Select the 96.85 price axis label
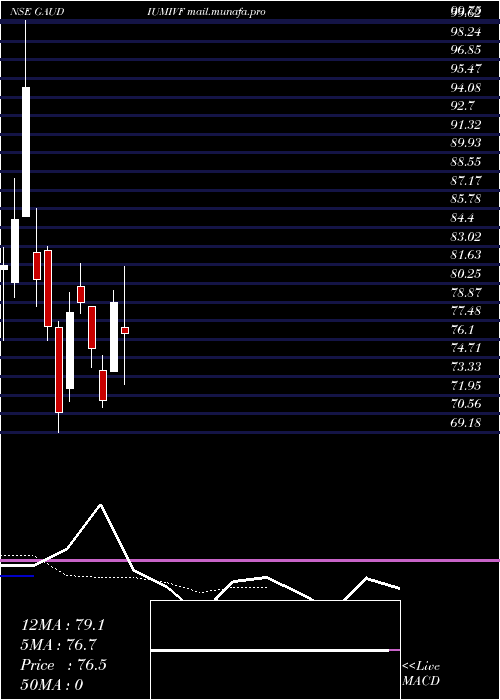The width and height of the screenshot is (500, 700). (x=466, y=50)
